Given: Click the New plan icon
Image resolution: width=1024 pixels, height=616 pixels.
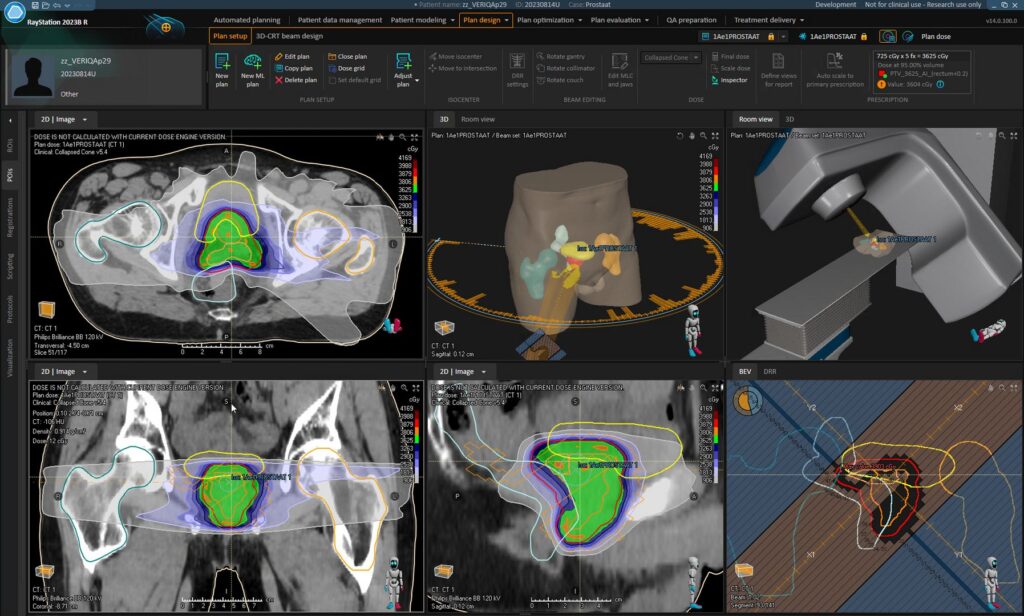Looking at the screenshot, I should click(x=221, y=69).
